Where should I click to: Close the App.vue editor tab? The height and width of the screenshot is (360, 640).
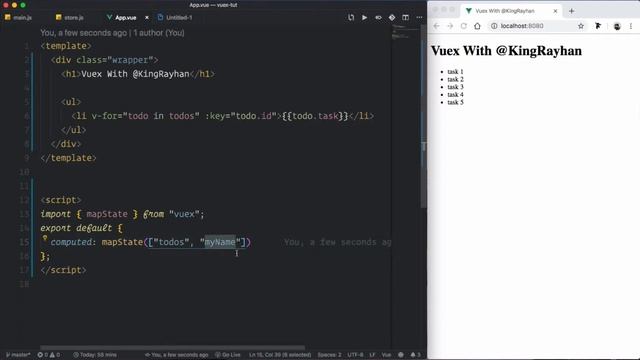[147, 18]
